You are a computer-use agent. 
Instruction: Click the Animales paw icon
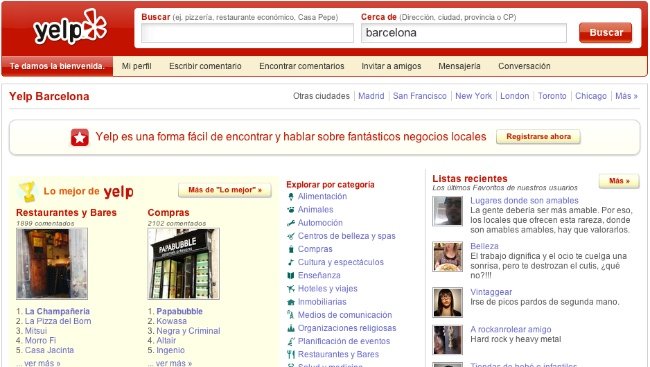click(x=291, y=210)
